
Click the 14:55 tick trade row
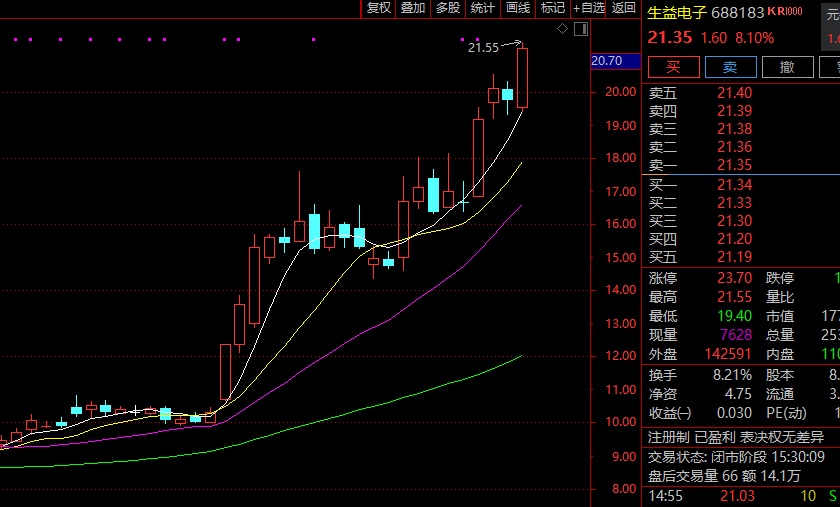[741, 496]
